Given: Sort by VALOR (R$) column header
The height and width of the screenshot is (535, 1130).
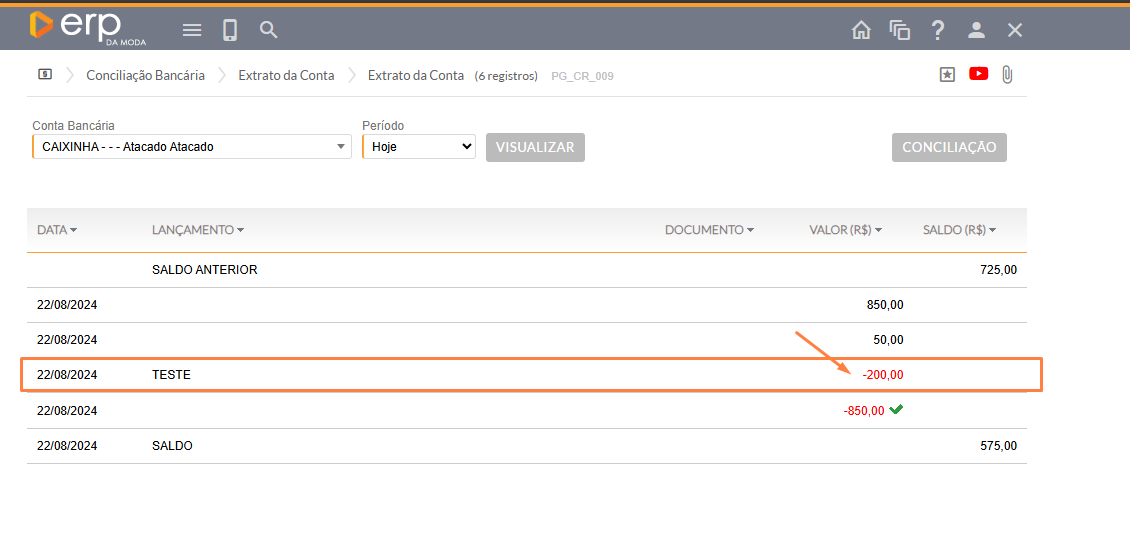Looking at the screenshot, I should pyautogui.click(x=845, y=230).
